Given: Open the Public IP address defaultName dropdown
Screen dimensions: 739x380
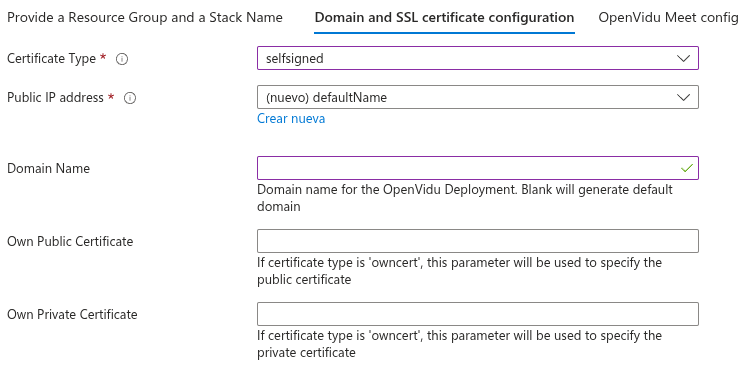Looking at the screenshot, I should point(477,97).
